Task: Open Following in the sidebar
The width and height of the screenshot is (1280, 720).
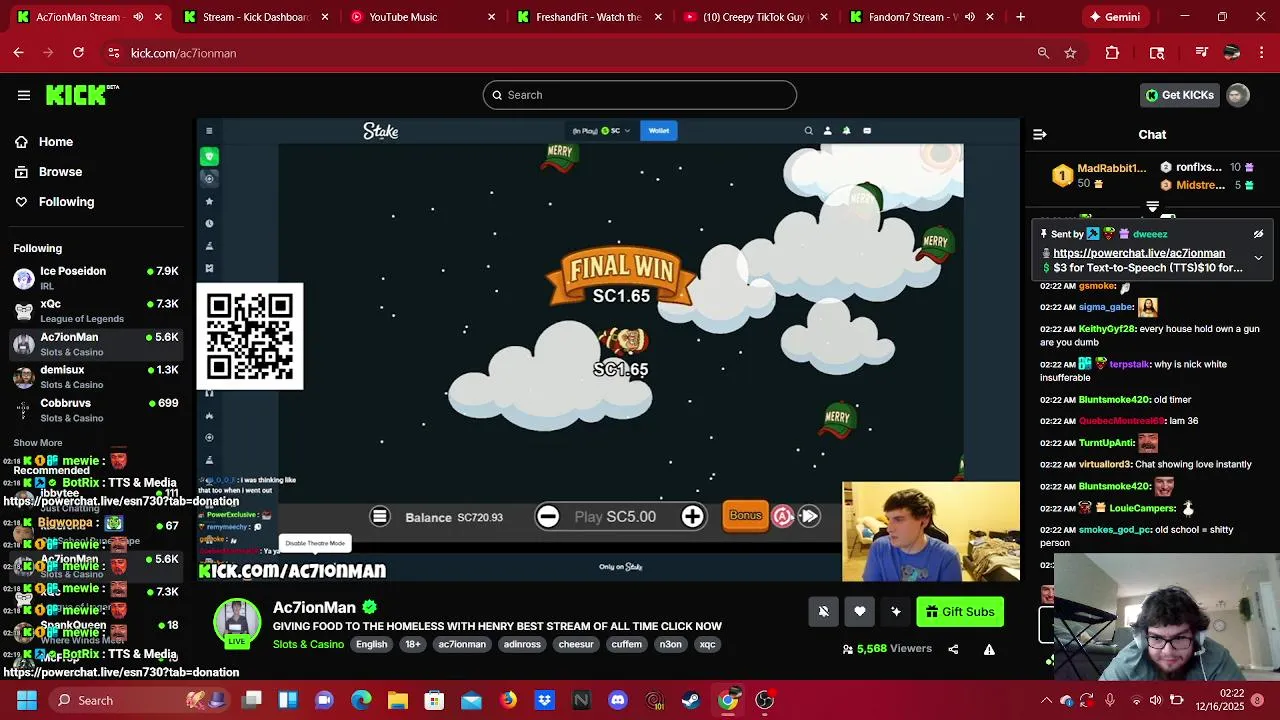Action: [x=66, y=202]
